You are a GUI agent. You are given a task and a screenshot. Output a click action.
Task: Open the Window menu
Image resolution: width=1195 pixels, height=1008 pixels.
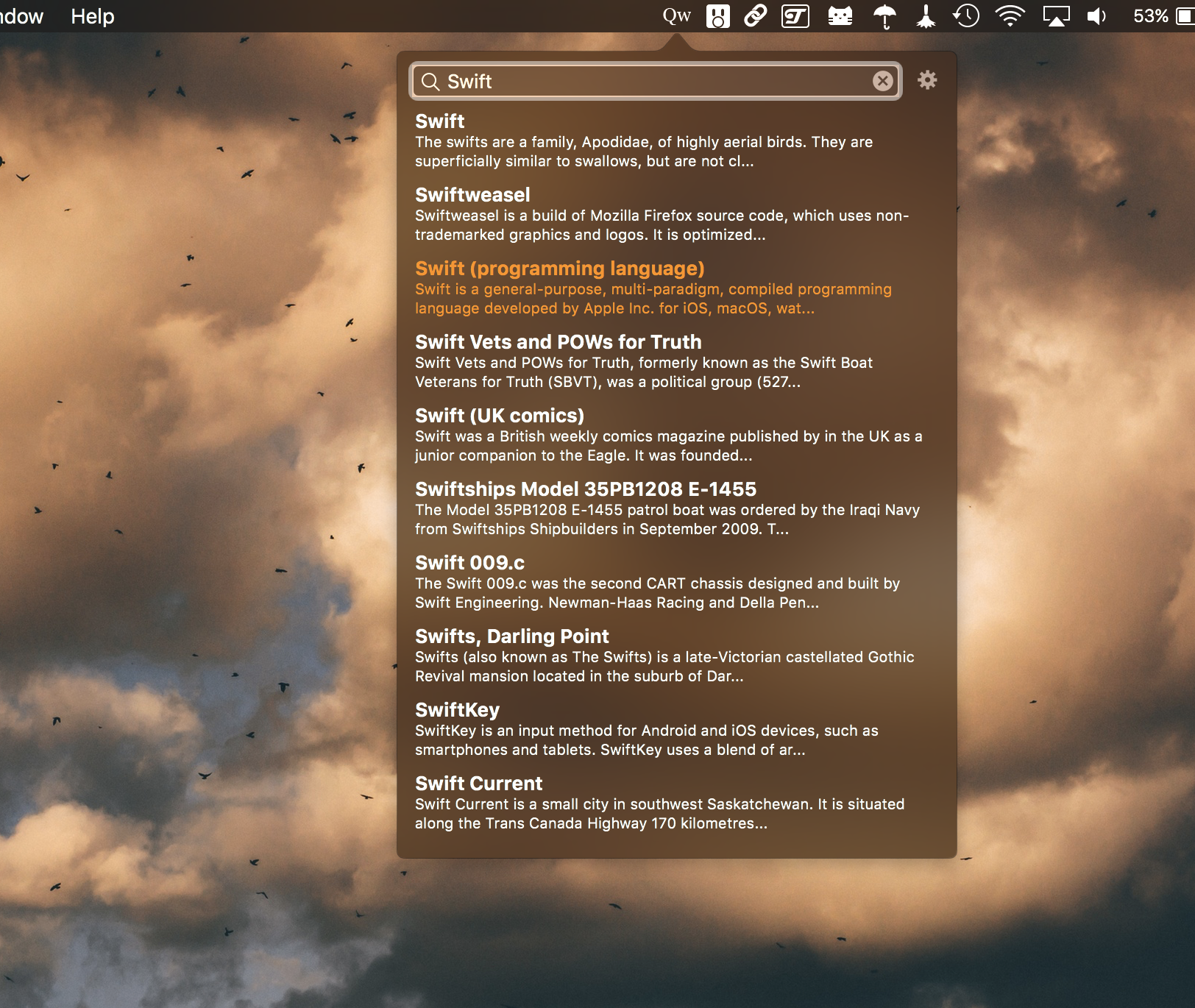click(x=22, y=16)
